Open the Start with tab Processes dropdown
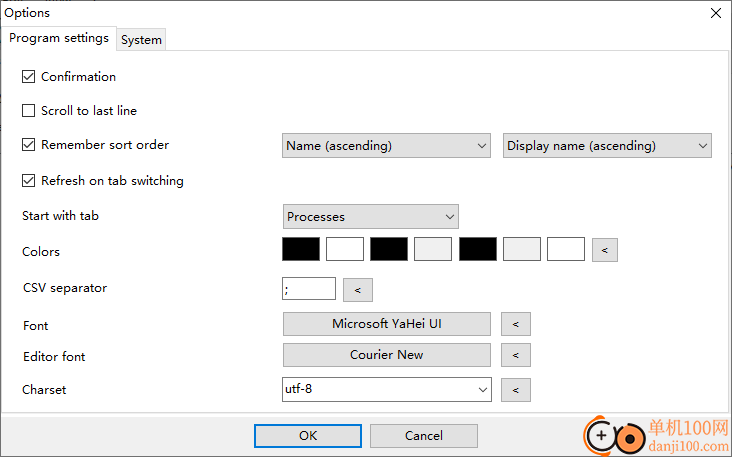The width and height of the screenshot is (732, 457). 370,217
